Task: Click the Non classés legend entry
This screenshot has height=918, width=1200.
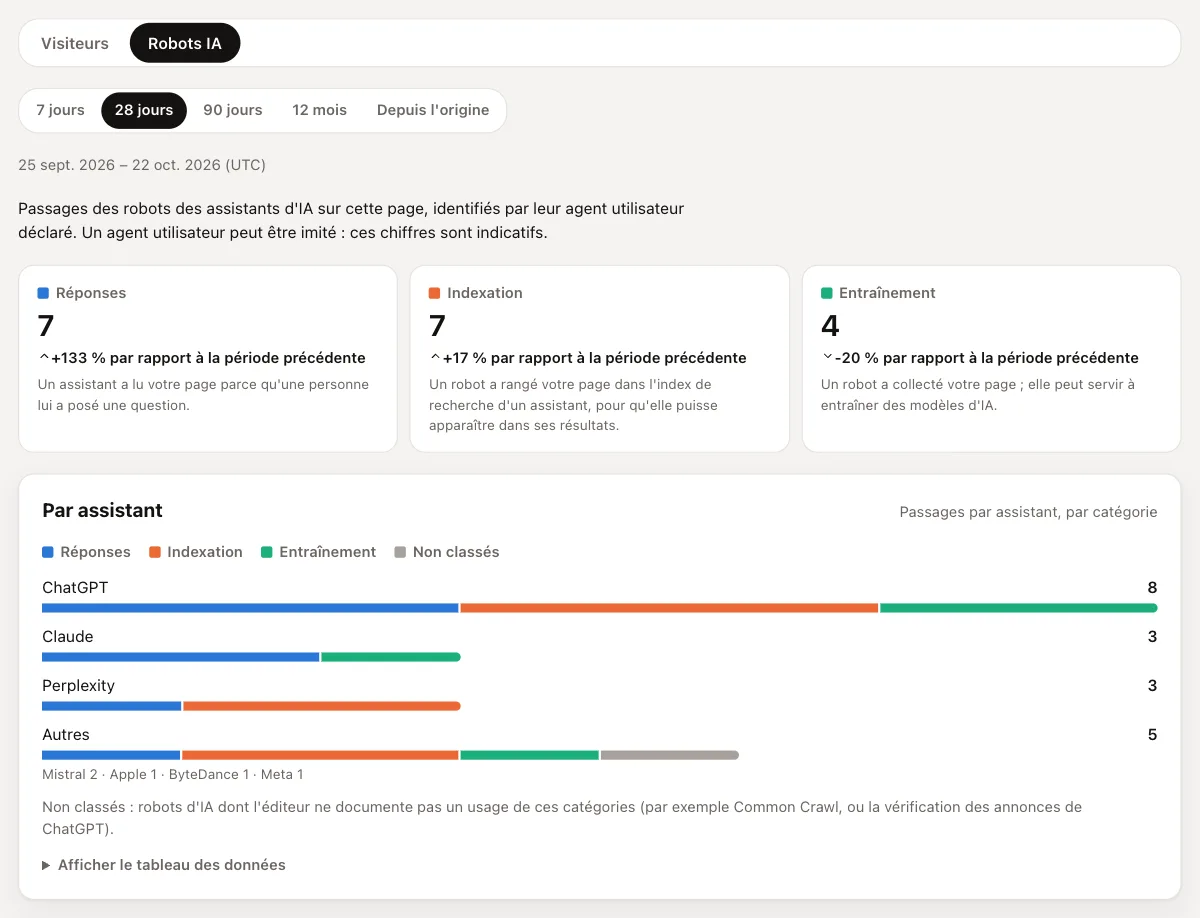Action: pos(447,552)
